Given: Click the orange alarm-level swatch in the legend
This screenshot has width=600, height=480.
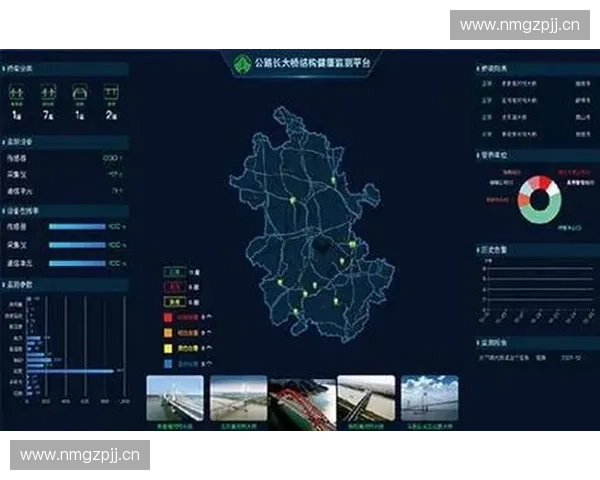Looking at the screenshot, I should (x=168, y=333).
